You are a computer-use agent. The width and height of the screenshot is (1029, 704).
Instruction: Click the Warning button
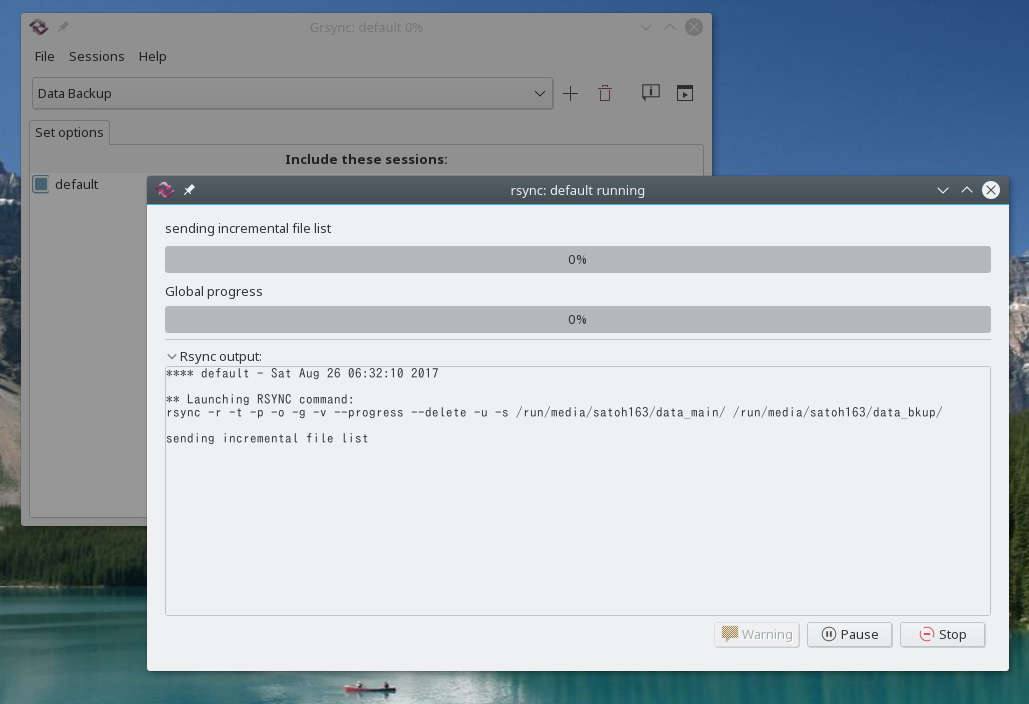[x=757, y=634]
